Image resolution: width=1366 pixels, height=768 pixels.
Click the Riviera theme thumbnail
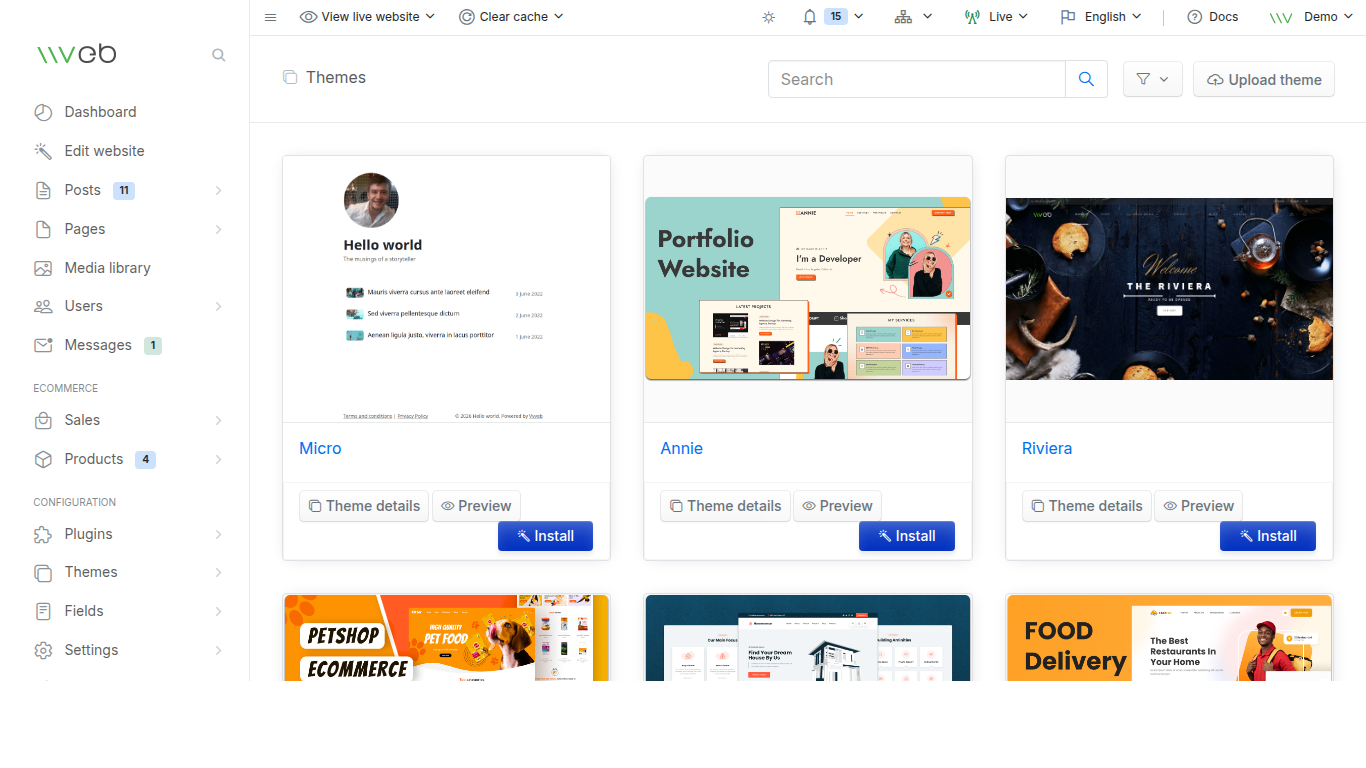1169,288
